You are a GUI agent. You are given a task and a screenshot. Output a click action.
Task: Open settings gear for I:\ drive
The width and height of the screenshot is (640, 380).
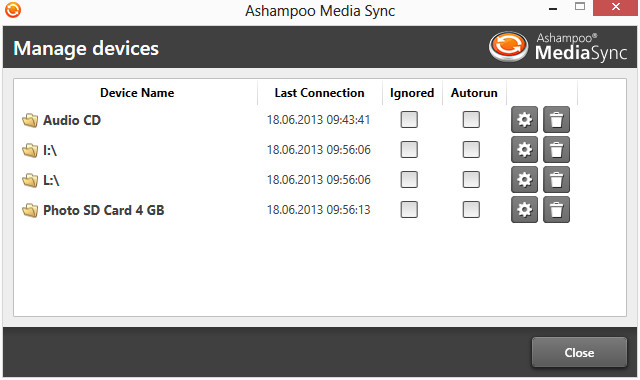point(524,150)
